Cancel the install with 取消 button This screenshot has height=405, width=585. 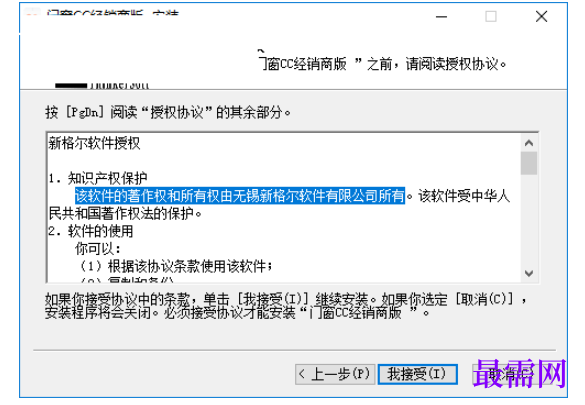[511, 374]
